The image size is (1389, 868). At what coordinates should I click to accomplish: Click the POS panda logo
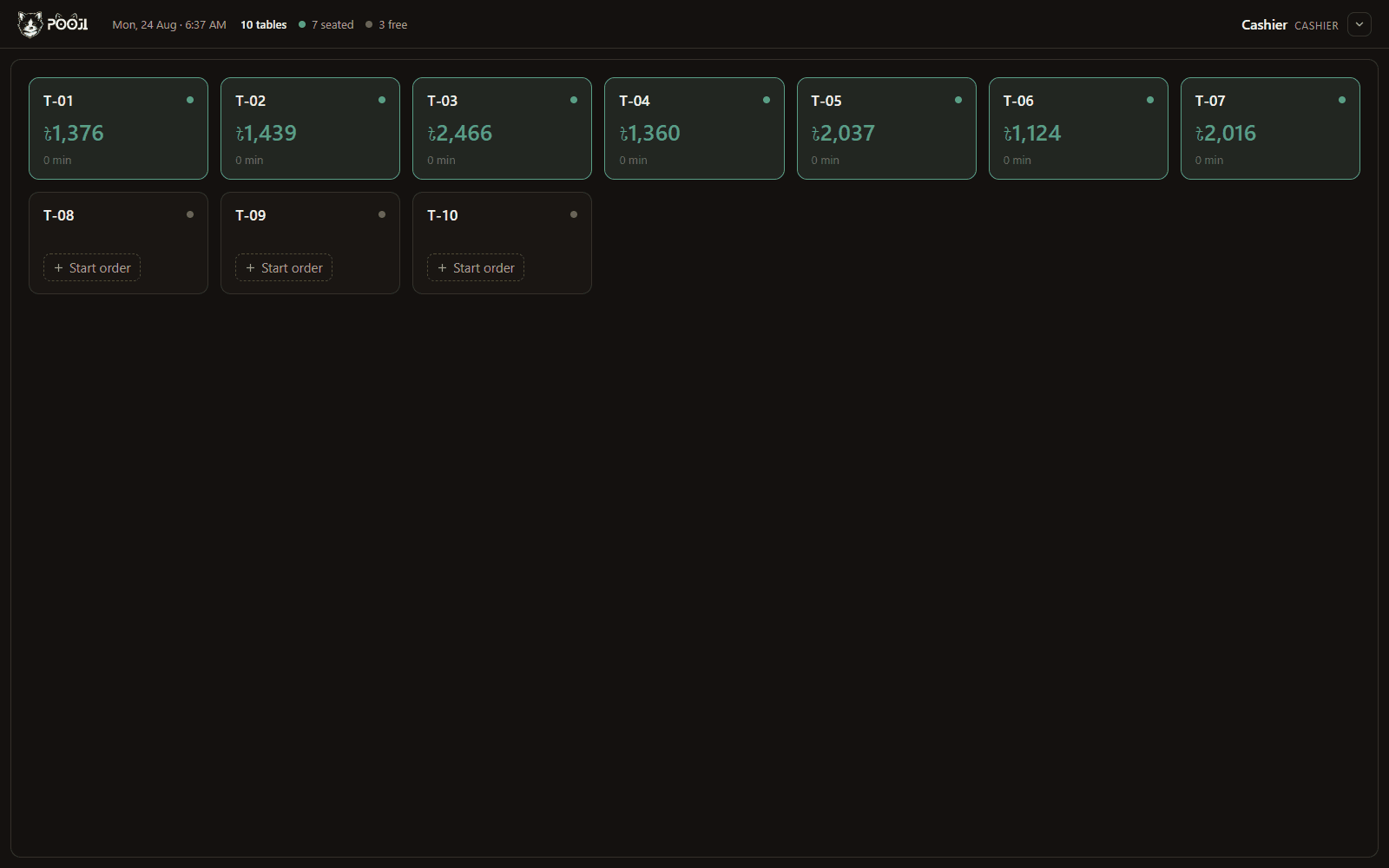[53, 24]
